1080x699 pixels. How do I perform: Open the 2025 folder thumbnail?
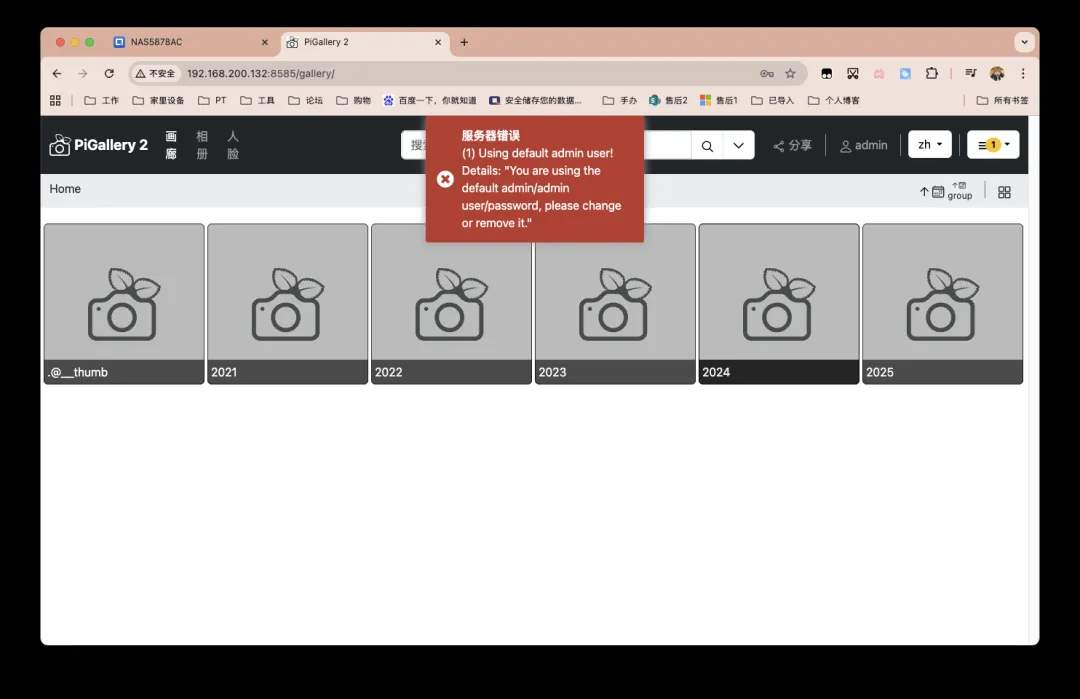pos(942,303)
